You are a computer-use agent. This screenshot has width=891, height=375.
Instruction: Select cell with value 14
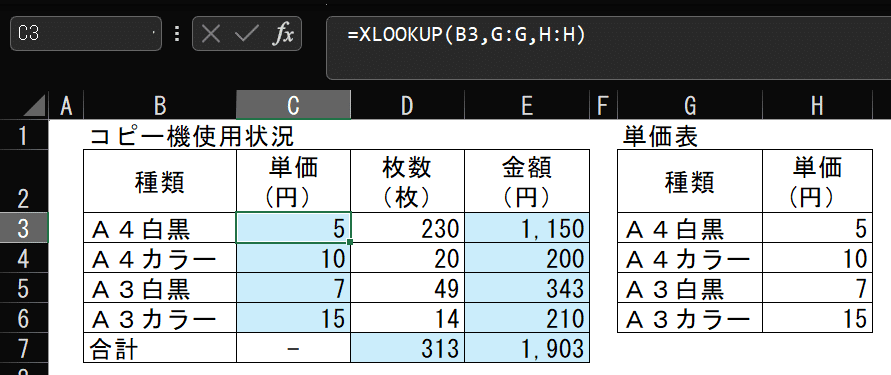click(x=407, y=318)
